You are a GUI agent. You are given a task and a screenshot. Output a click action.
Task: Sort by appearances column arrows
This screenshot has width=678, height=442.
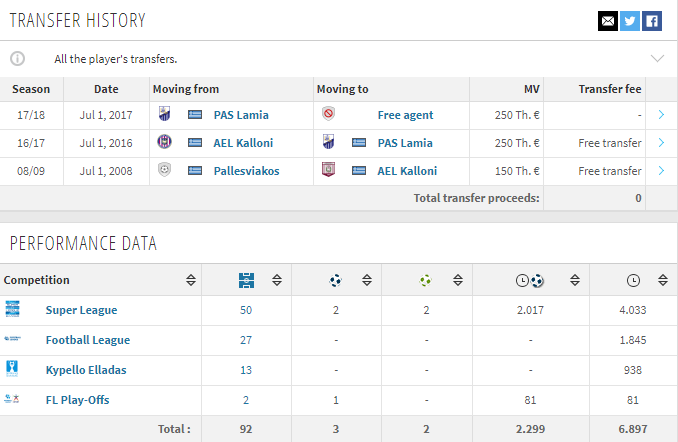click(277, 280)
